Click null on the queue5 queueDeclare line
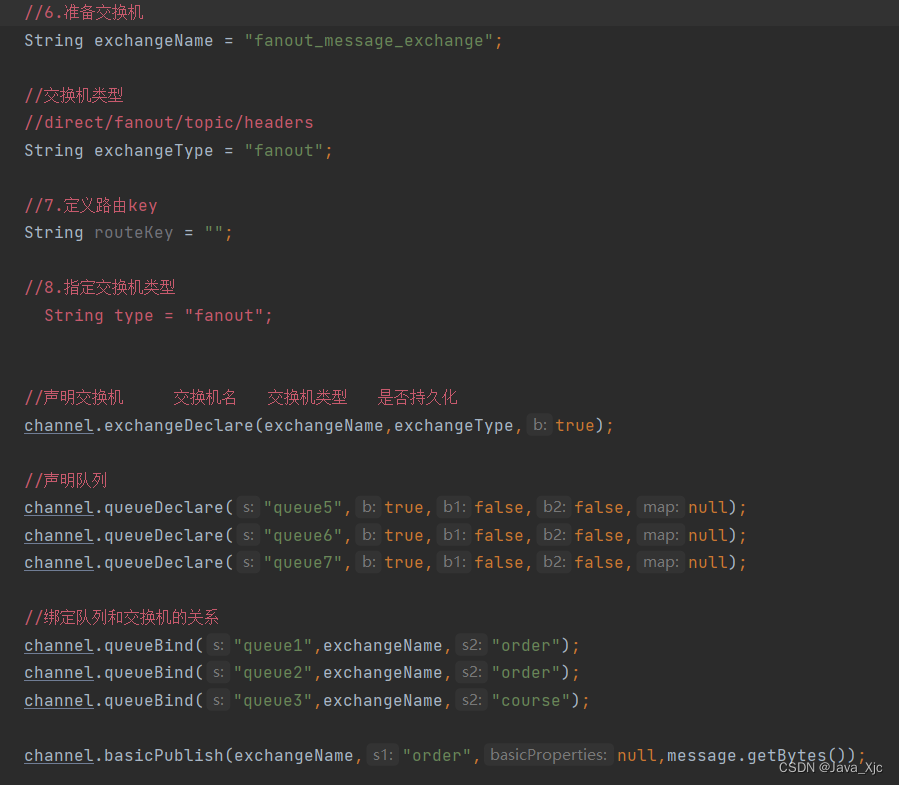The width and height of the screenshot is (899, 785). [x=708, y=507]
